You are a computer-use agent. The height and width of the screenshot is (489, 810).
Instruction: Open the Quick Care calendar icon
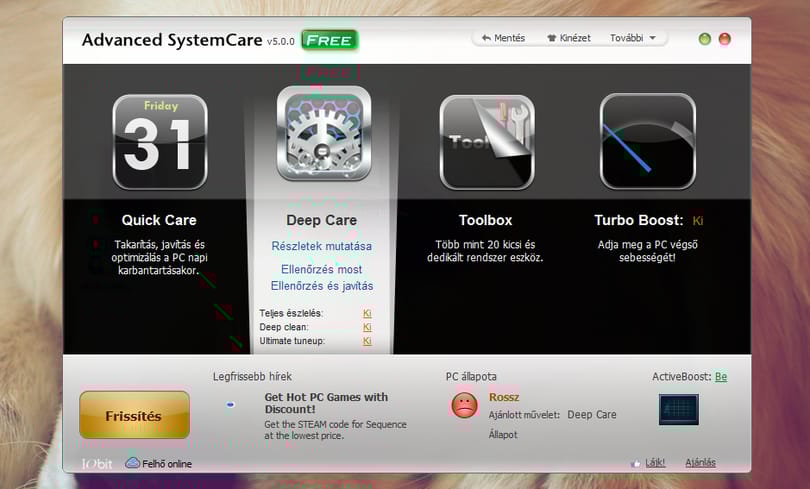coord(160,142)
